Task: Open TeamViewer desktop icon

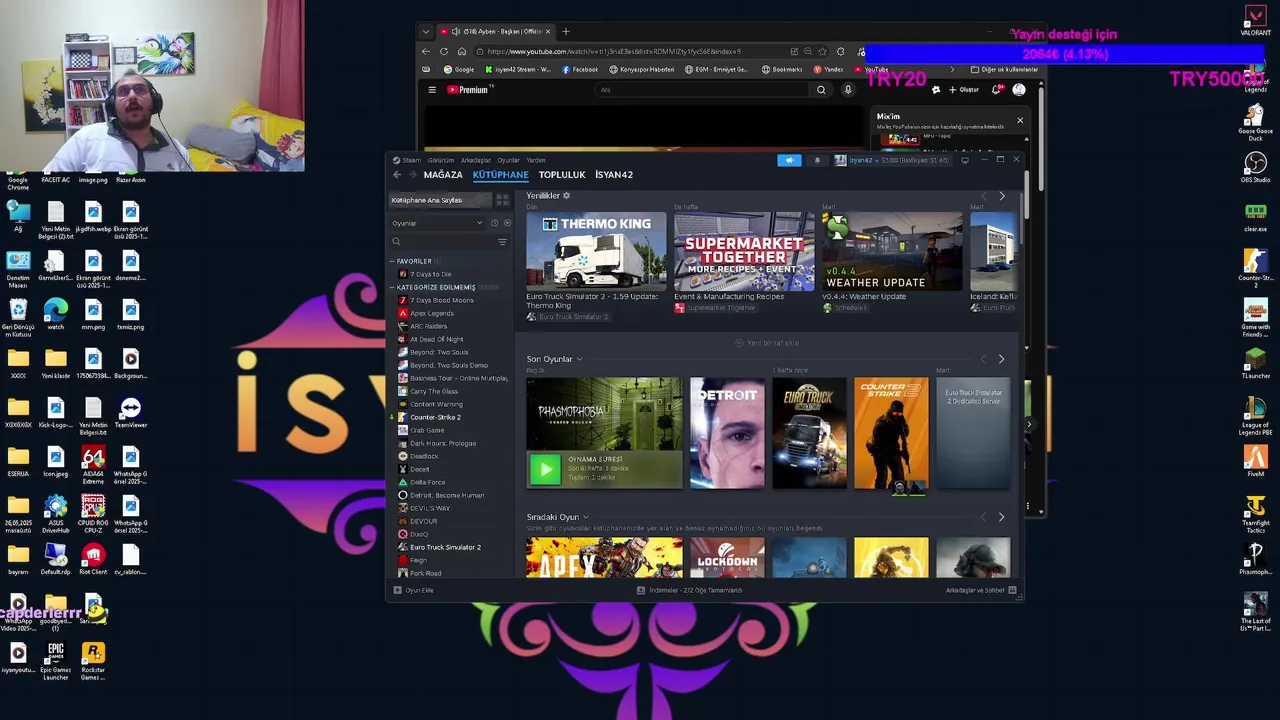Action: click(x=130, y=413)
